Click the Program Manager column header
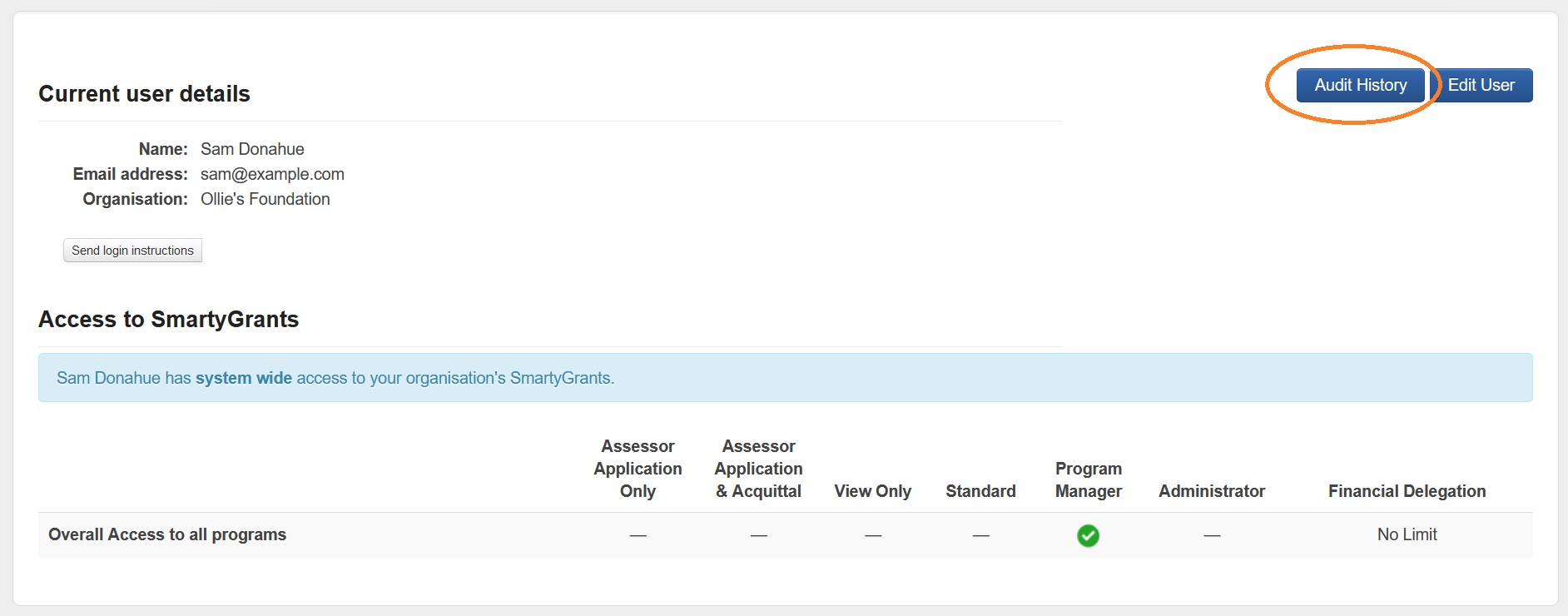This screenshot has width=1568, height=616. pos(1088,479)
